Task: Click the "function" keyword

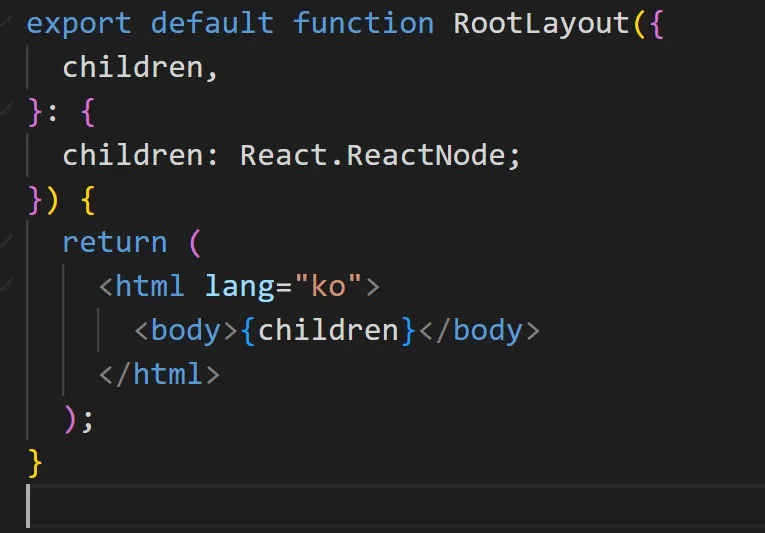Action: click(x=363, y=23)
